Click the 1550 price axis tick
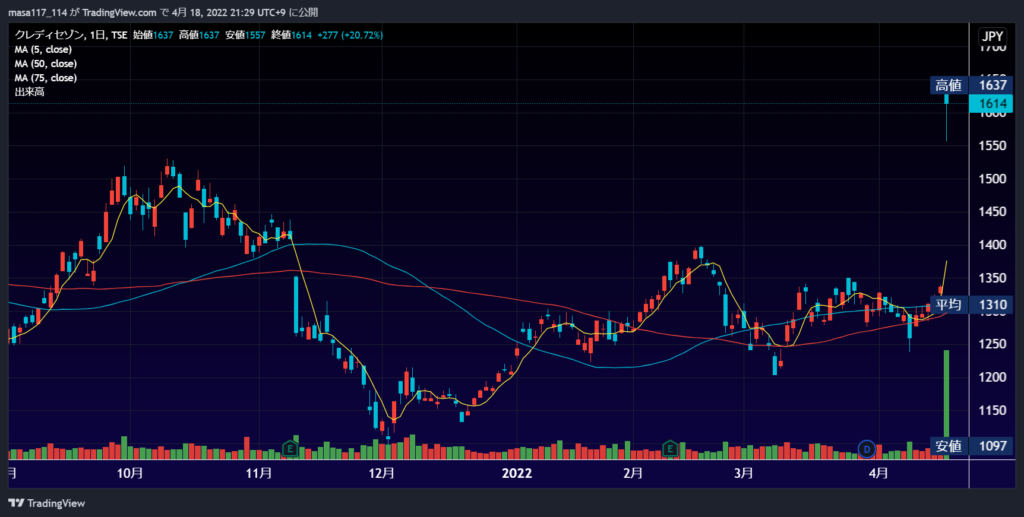Viewport: 1024px width, 517px height. click(993, 146)
